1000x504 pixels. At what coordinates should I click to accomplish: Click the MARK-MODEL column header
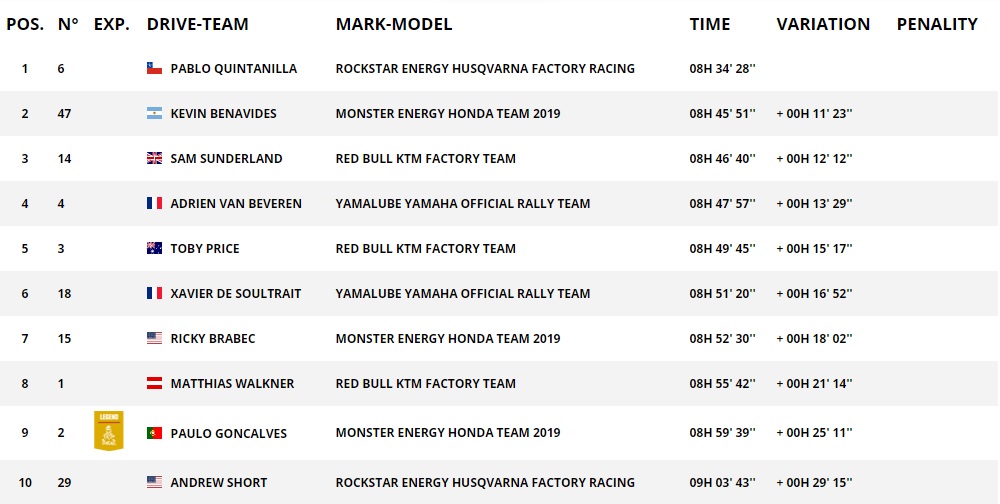coord(394,24)
